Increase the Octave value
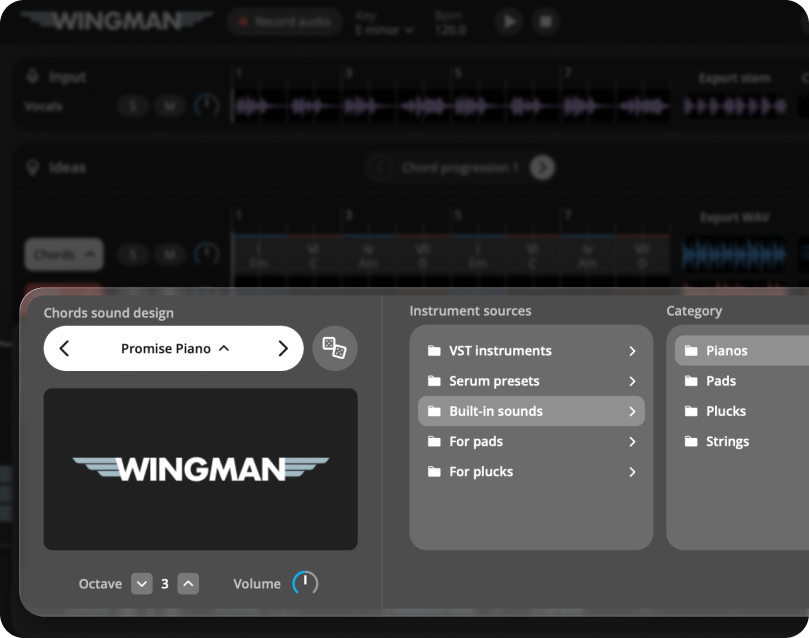The image size is (809, 638). click(188, 584)
